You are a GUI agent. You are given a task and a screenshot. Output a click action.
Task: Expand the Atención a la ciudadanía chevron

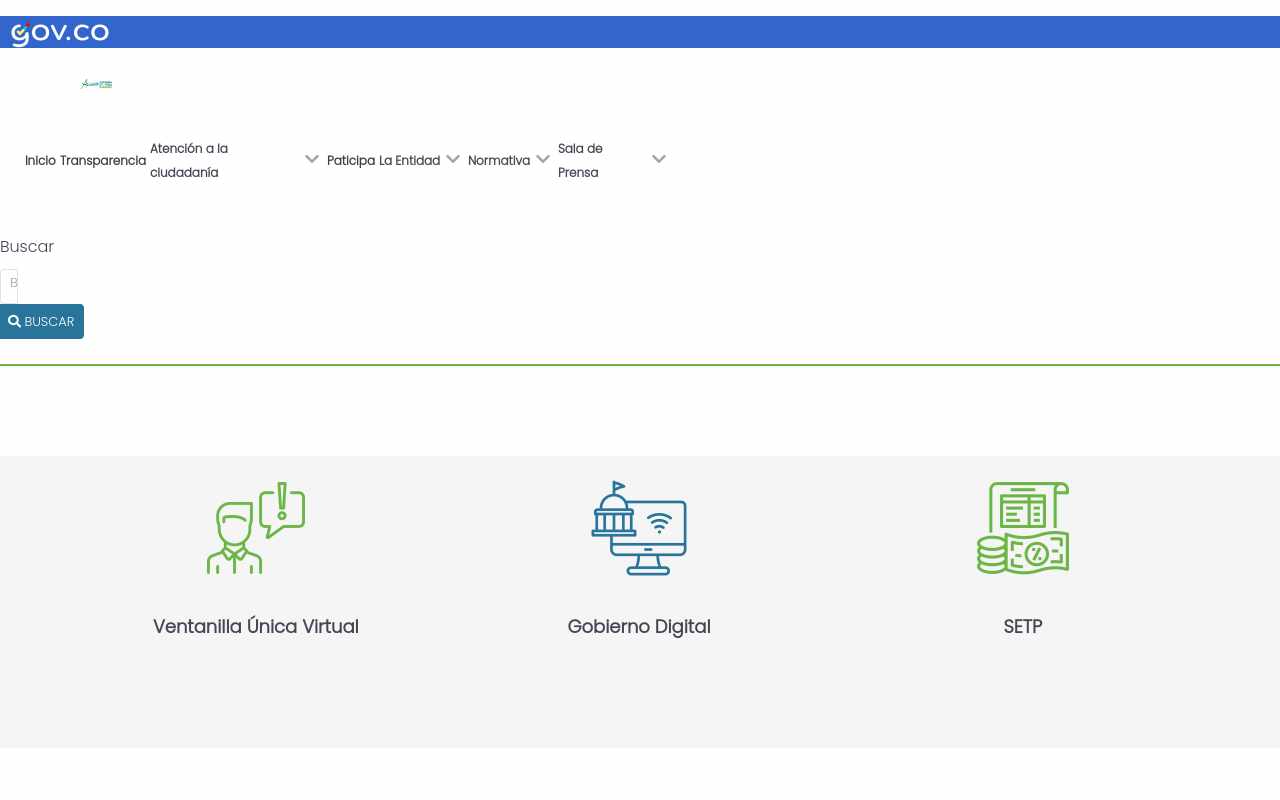pyautogui.click(x=312, y=159)
